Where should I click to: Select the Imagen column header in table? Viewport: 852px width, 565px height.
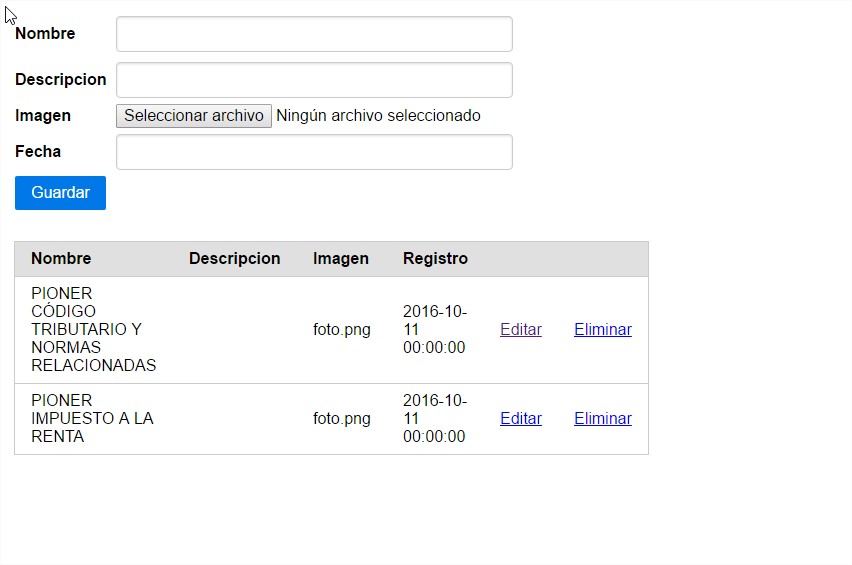340,259
